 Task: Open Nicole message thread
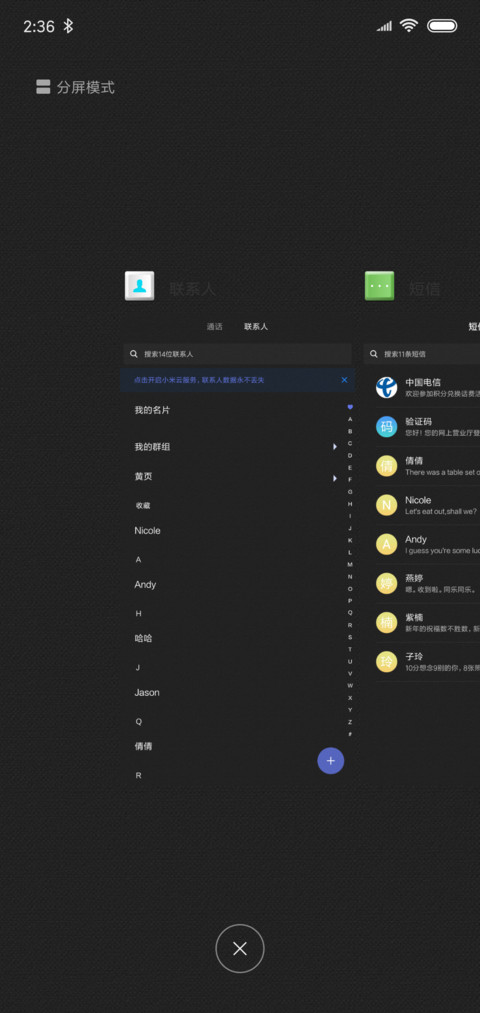428,505
